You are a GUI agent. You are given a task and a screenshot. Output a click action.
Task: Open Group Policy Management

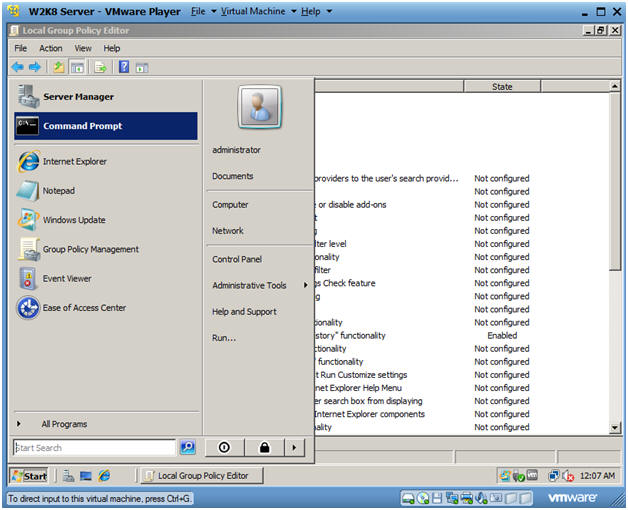point(106,249)
